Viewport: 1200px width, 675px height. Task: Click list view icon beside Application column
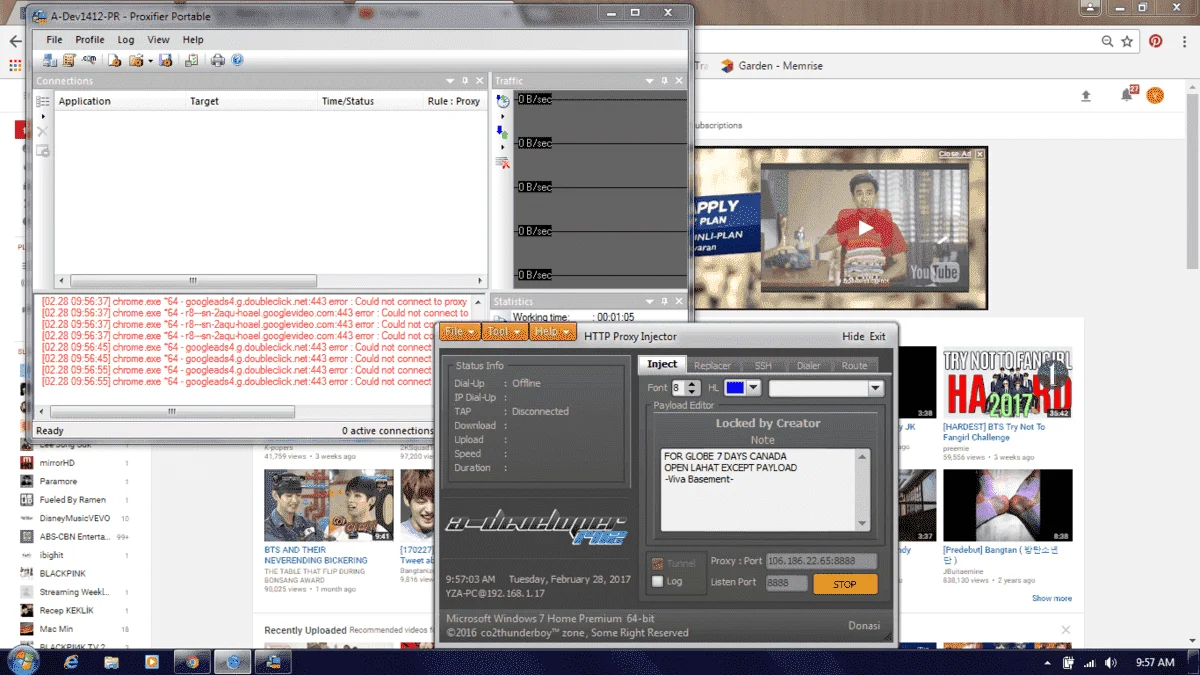coord(43,101)
